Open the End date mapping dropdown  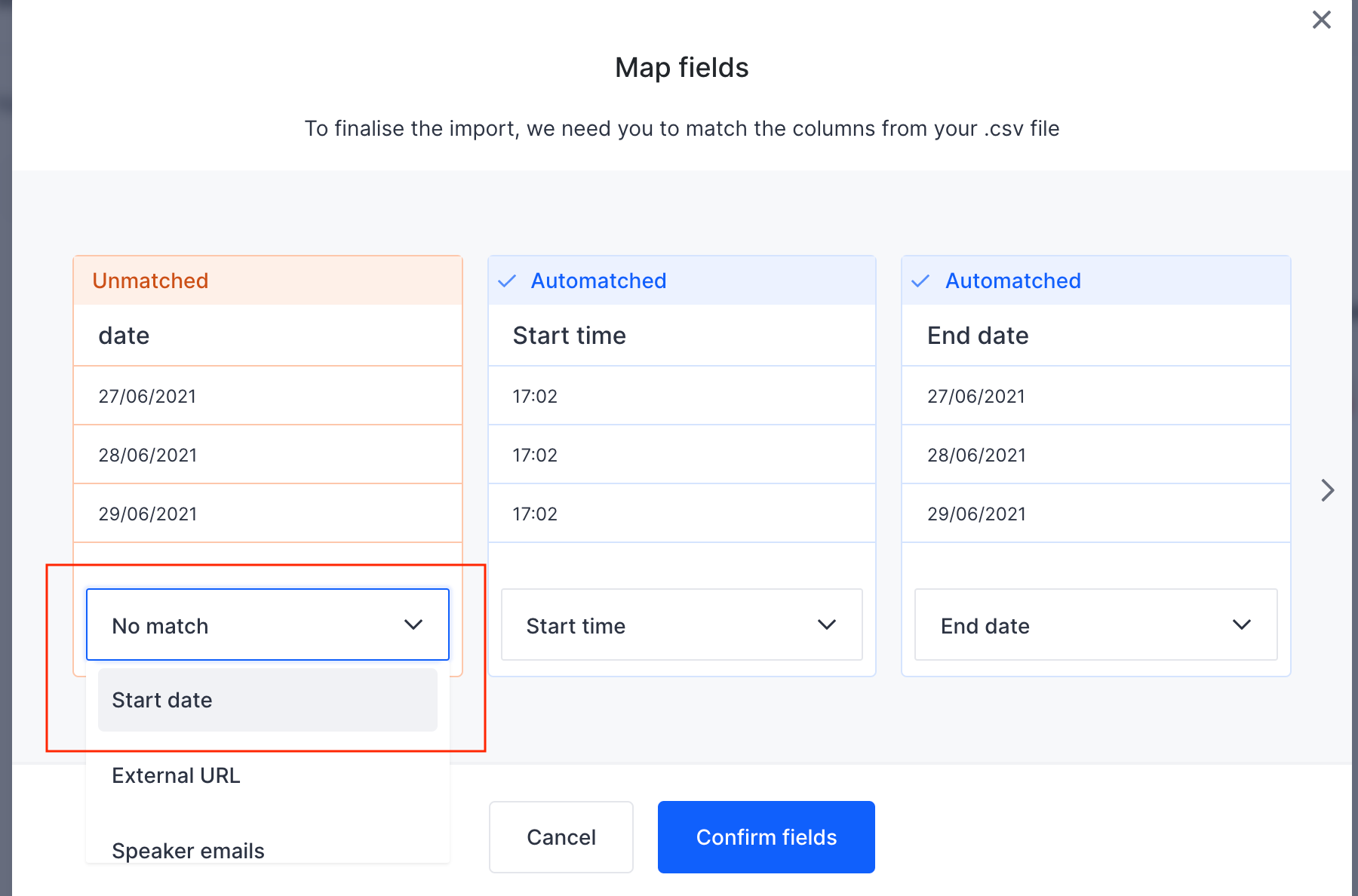point(1096,624)
